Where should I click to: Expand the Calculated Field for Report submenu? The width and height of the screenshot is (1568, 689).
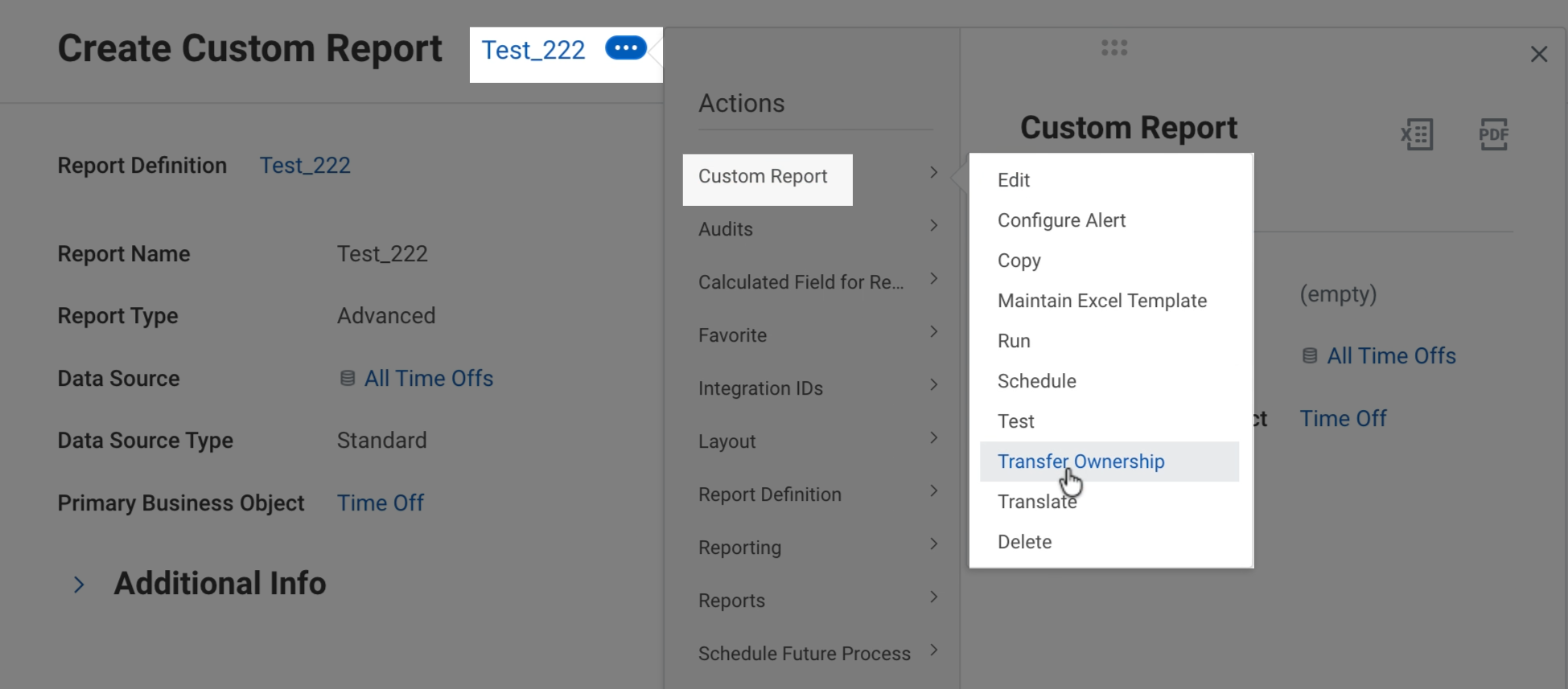pyautogui.click(x=817, y=282)
